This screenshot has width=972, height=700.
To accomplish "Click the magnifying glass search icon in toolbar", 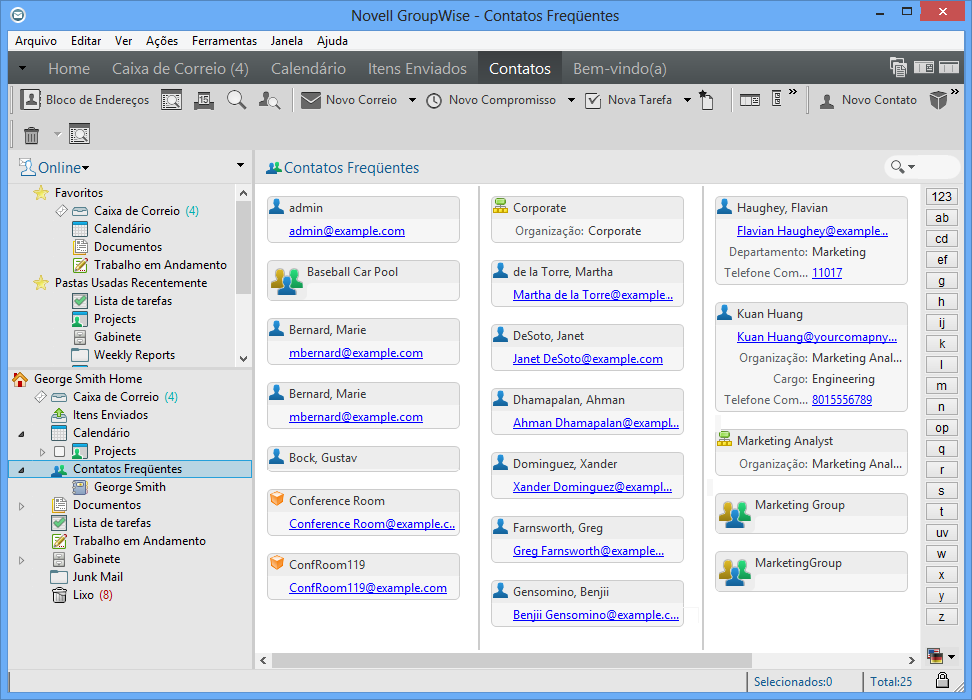I will pyautogui.click(x=236, y=100).
